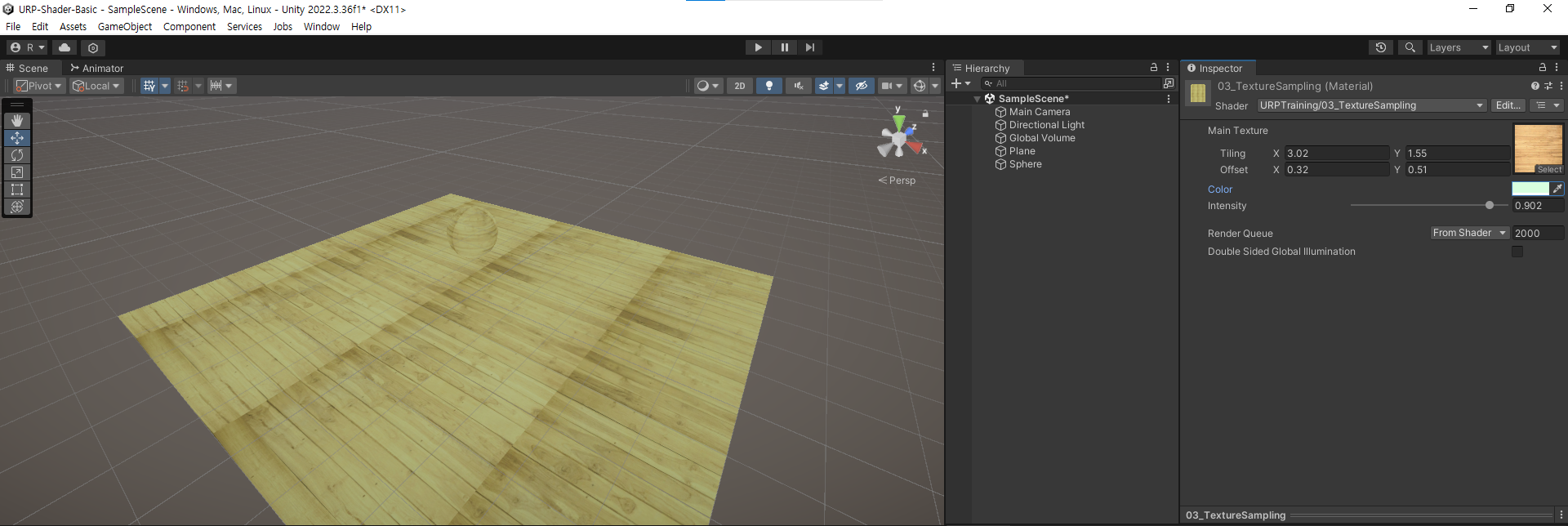Screen dimensions: 1568x526
Task: Open Scene view three-dot menu
Action: click(933, 68)
